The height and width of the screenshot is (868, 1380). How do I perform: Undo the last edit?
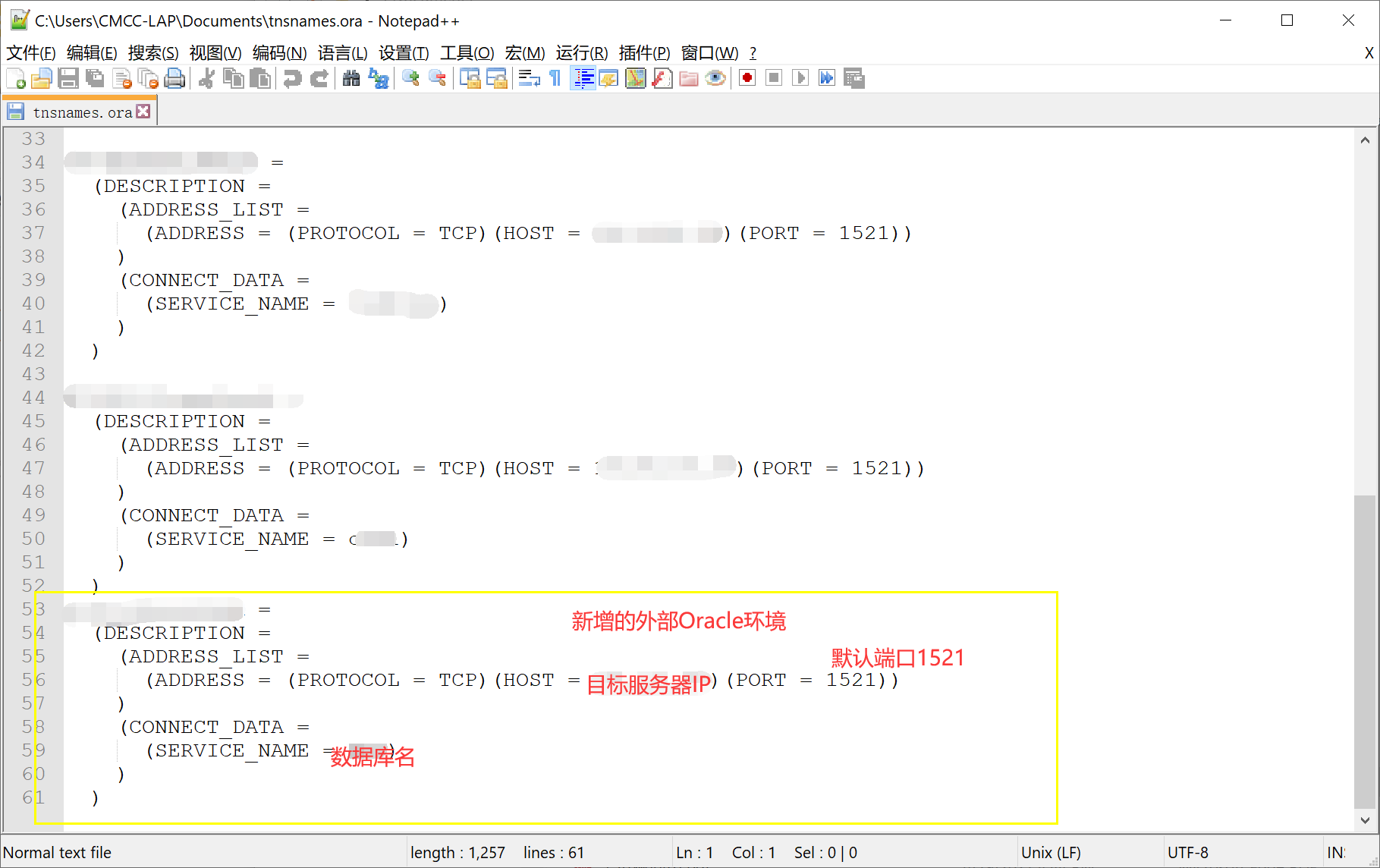(x=293, y=78)
